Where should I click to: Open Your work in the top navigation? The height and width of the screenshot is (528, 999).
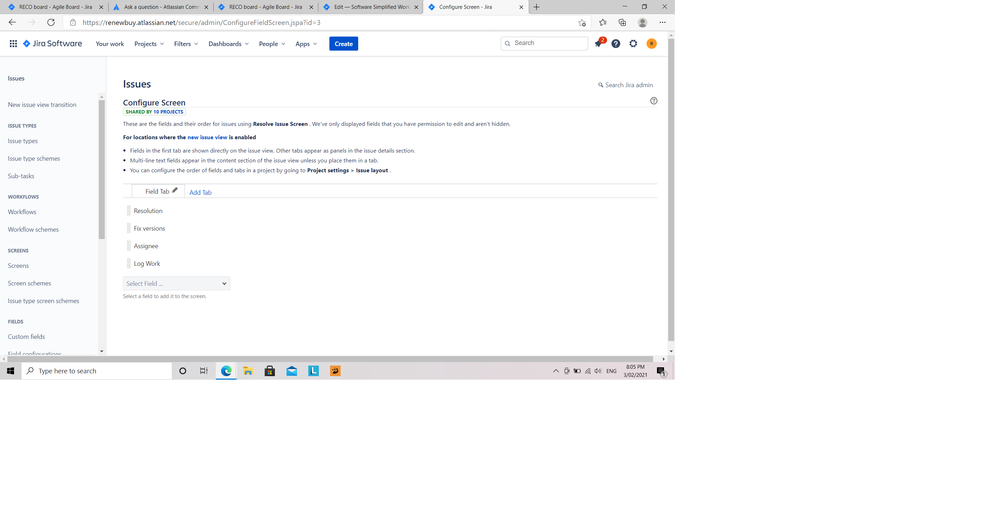click(110, 44)
